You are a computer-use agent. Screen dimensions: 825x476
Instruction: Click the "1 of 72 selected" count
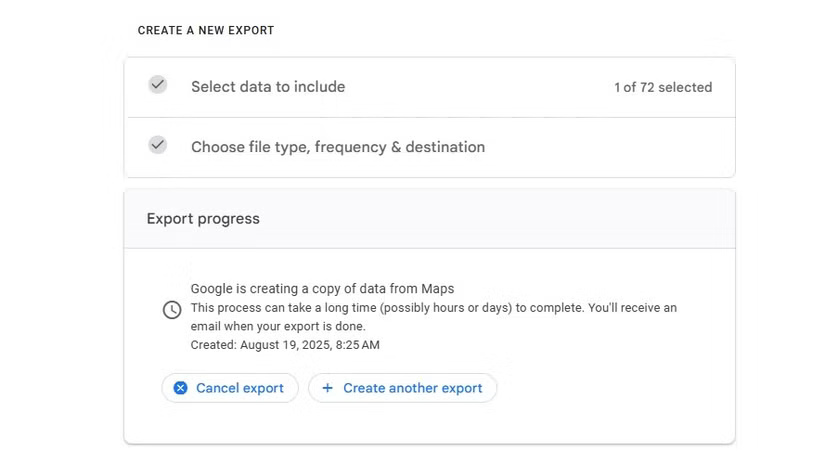pos(663,88)
